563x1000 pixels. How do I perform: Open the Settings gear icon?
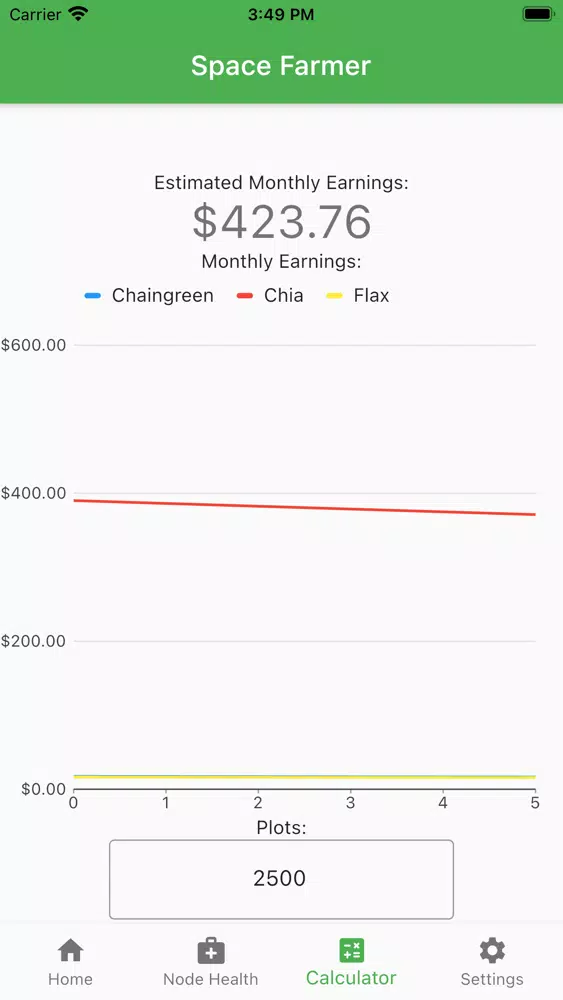coord(492,951)
